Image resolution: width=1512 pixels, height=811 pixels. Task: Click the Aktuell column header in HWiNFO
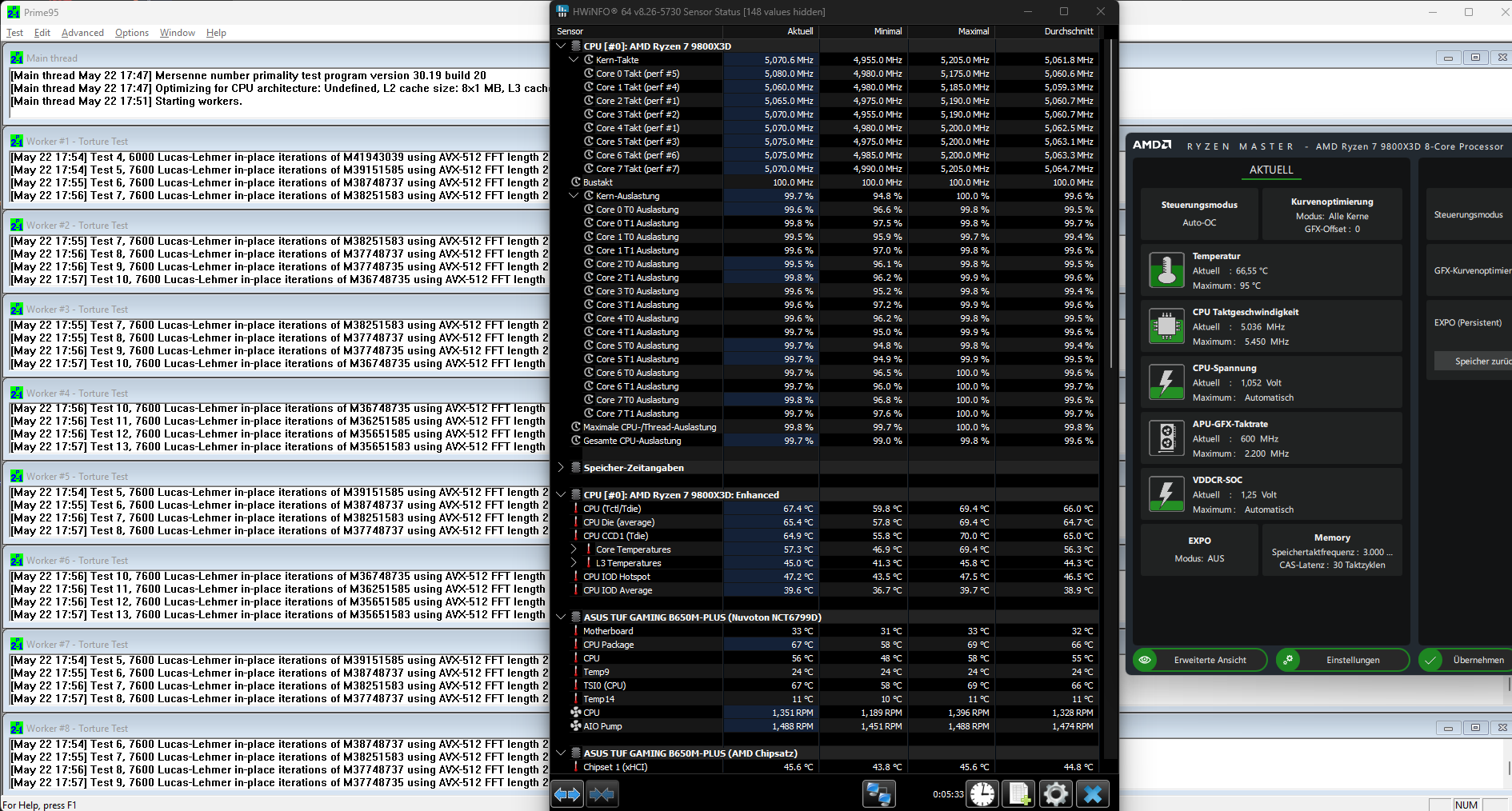[771, 31]
